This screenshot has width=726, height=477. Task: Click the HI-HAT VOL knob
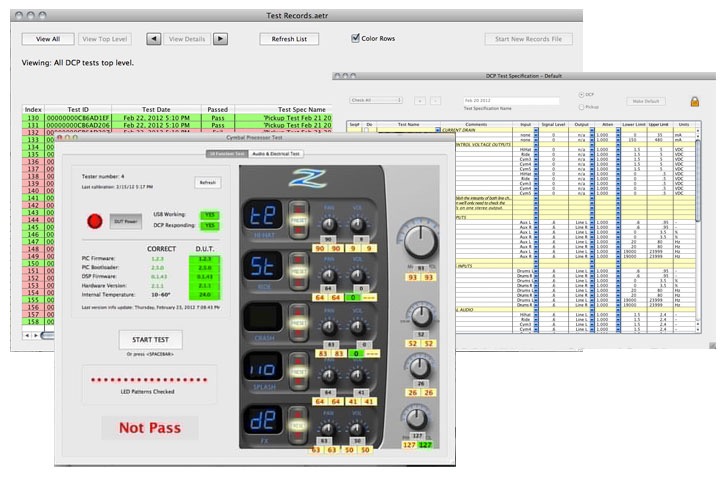click(357, 225)
